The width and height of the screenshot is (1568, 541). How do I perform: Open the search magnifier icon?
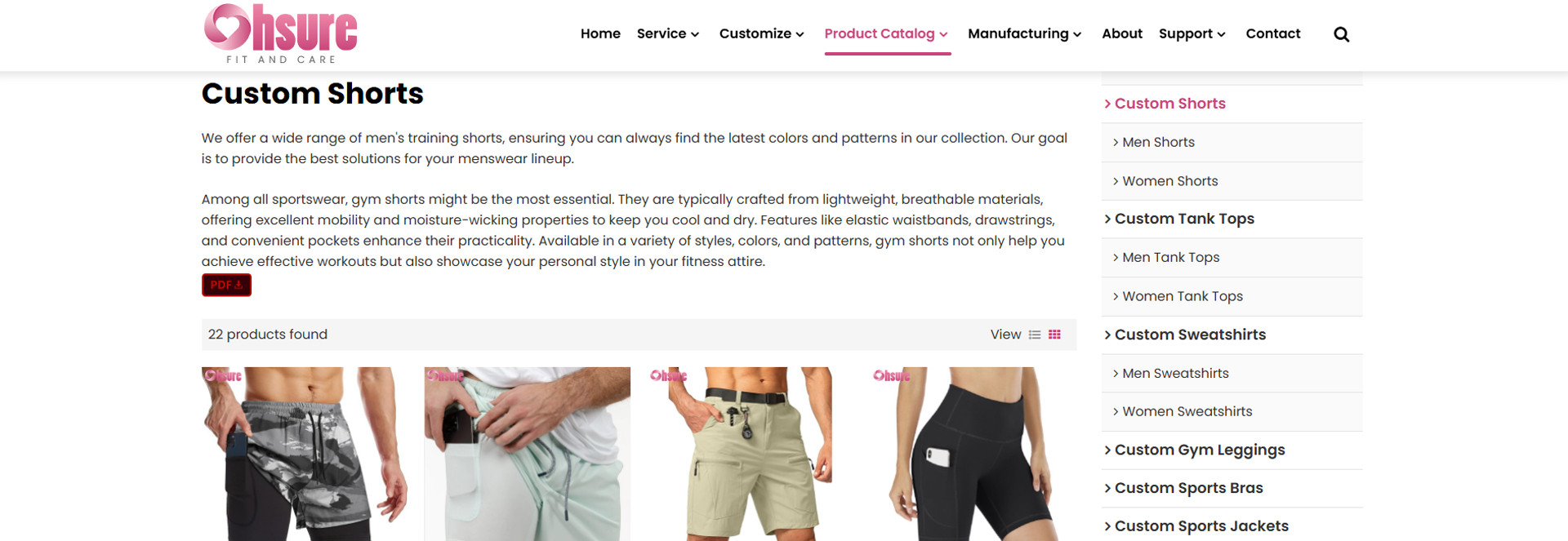[x=1341, y=34]
